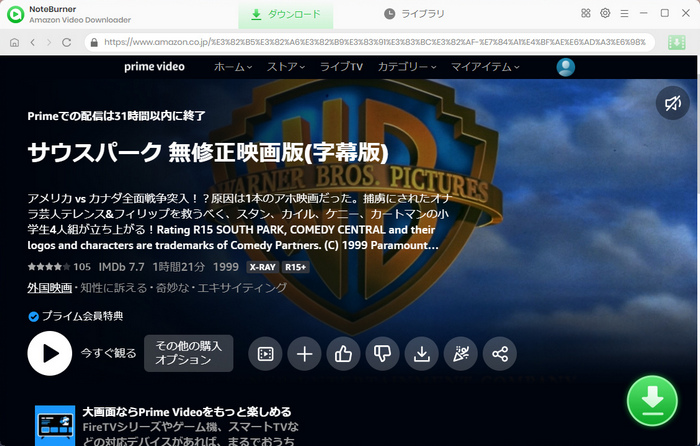Watch the trailer via film icon
The height and width of the screenshot is (446, 700).
click(265, 354)
